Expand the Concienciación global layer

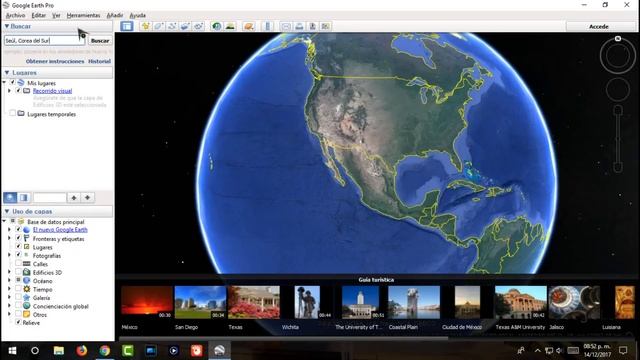click(x=9, y=306)
